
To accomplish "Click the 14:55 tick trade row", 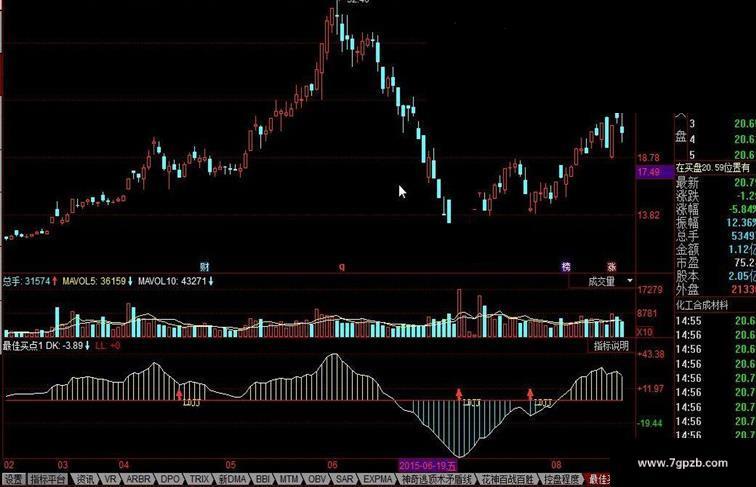I will pyautogui.click(x=715, y=321).
